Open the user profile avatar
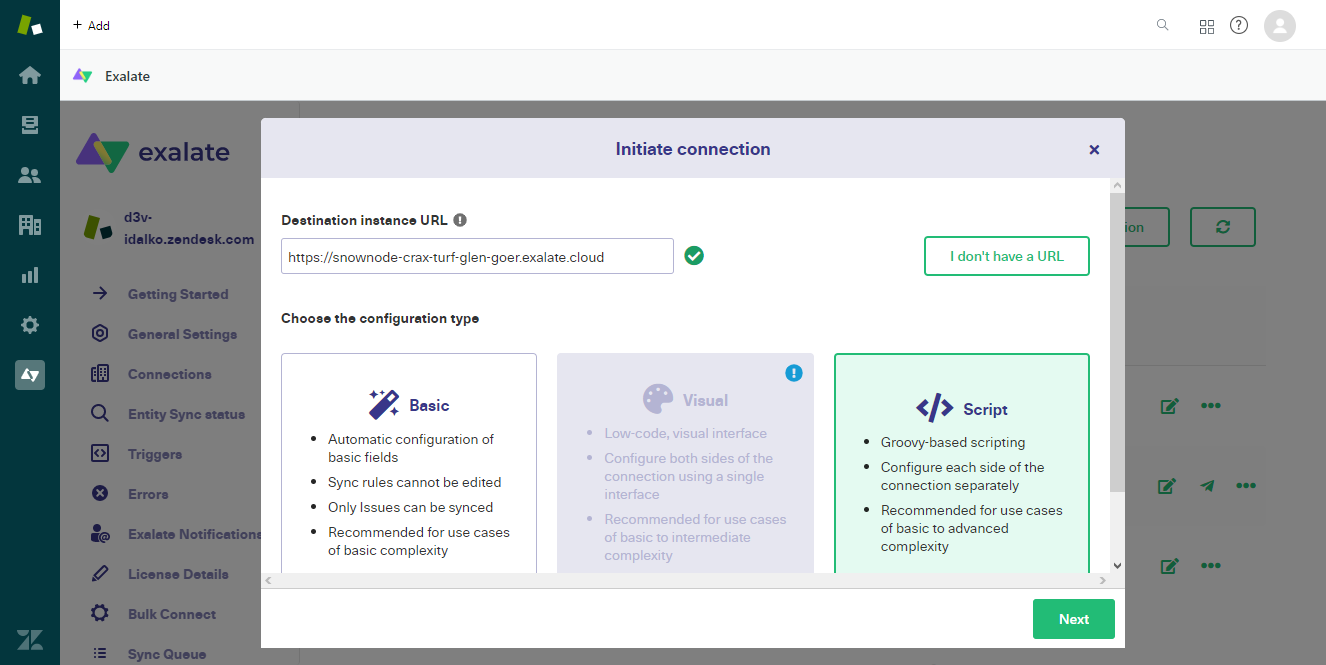 [1280, 25]
